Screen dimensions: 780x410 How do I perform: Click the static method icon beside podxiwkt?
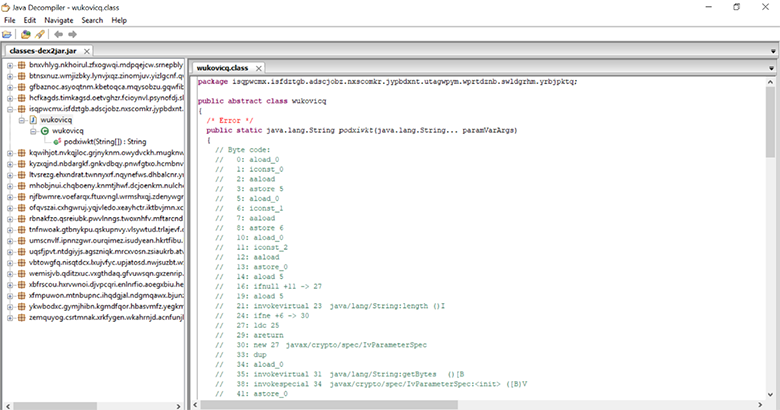click(57, 142)
